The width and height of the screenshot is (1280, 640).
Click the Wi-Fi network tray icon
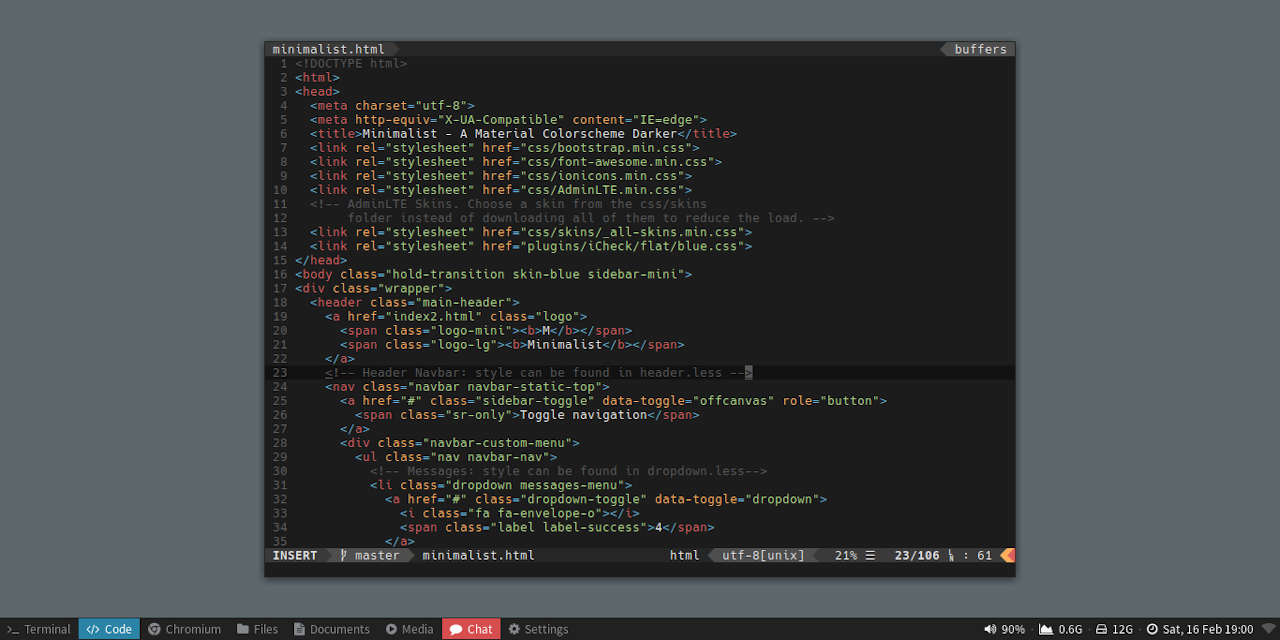[x=1269, y=629]
